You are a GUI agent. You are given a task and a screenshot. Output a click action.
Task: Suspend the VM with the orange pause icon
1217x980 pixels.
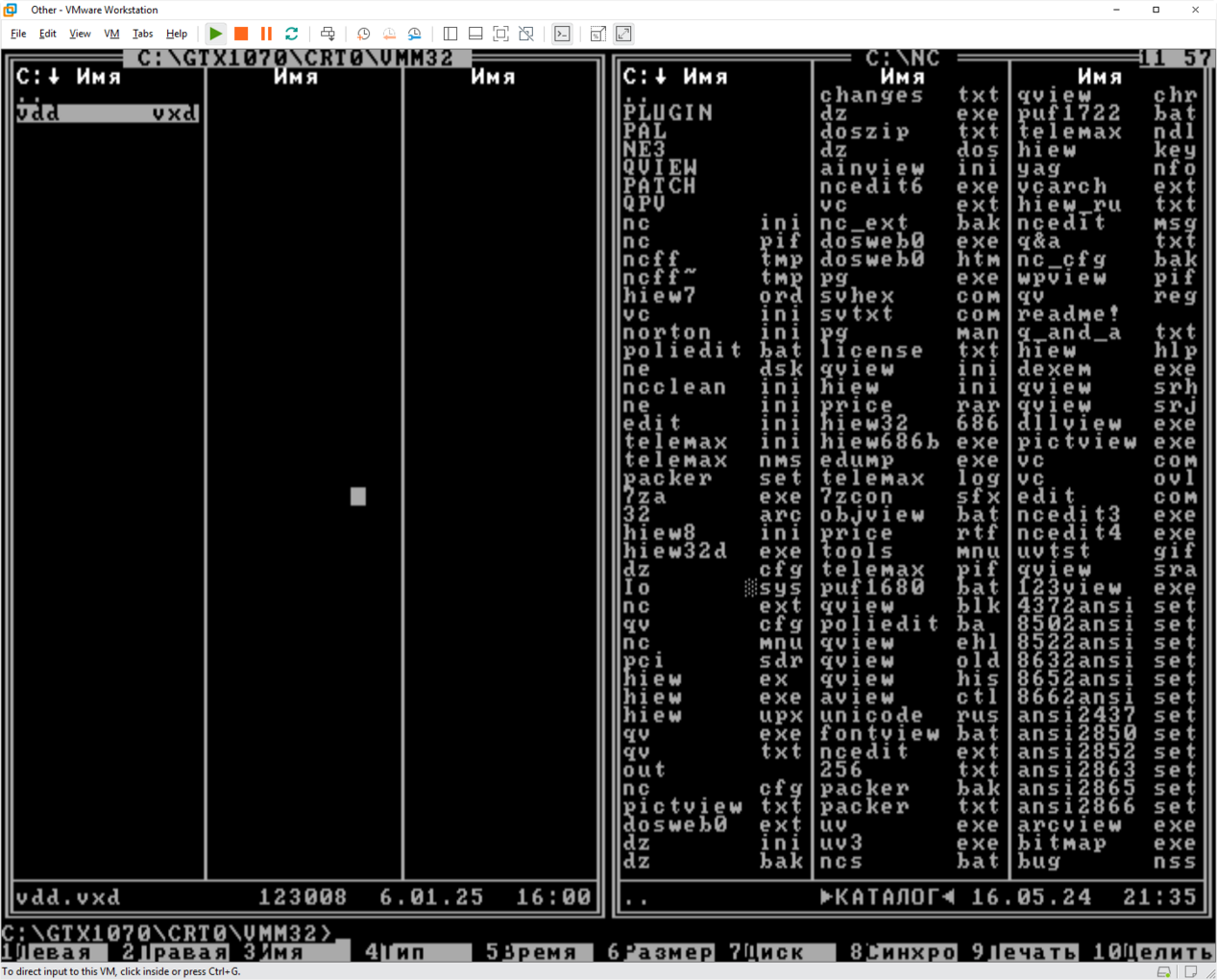pos(266,34)
